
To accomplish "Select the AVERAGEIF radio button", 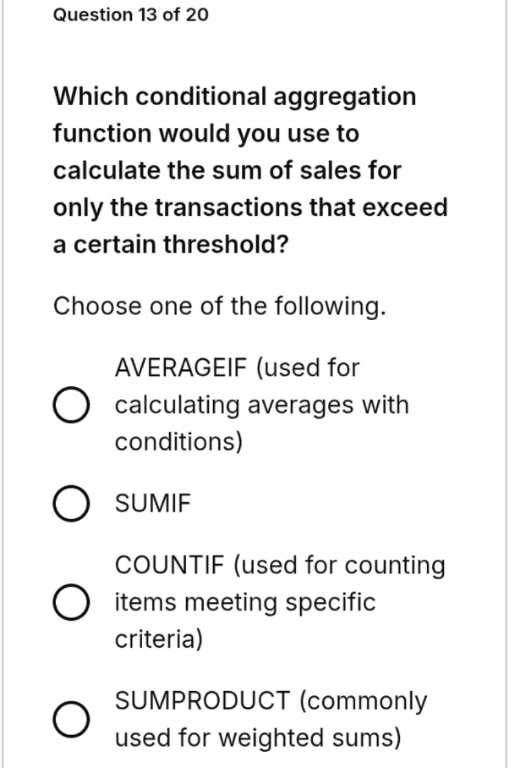I will (71, 405).
